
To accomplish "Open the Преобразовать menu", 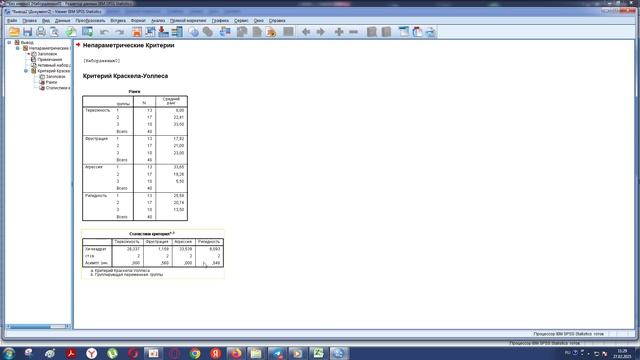I will tap(90, 20).
